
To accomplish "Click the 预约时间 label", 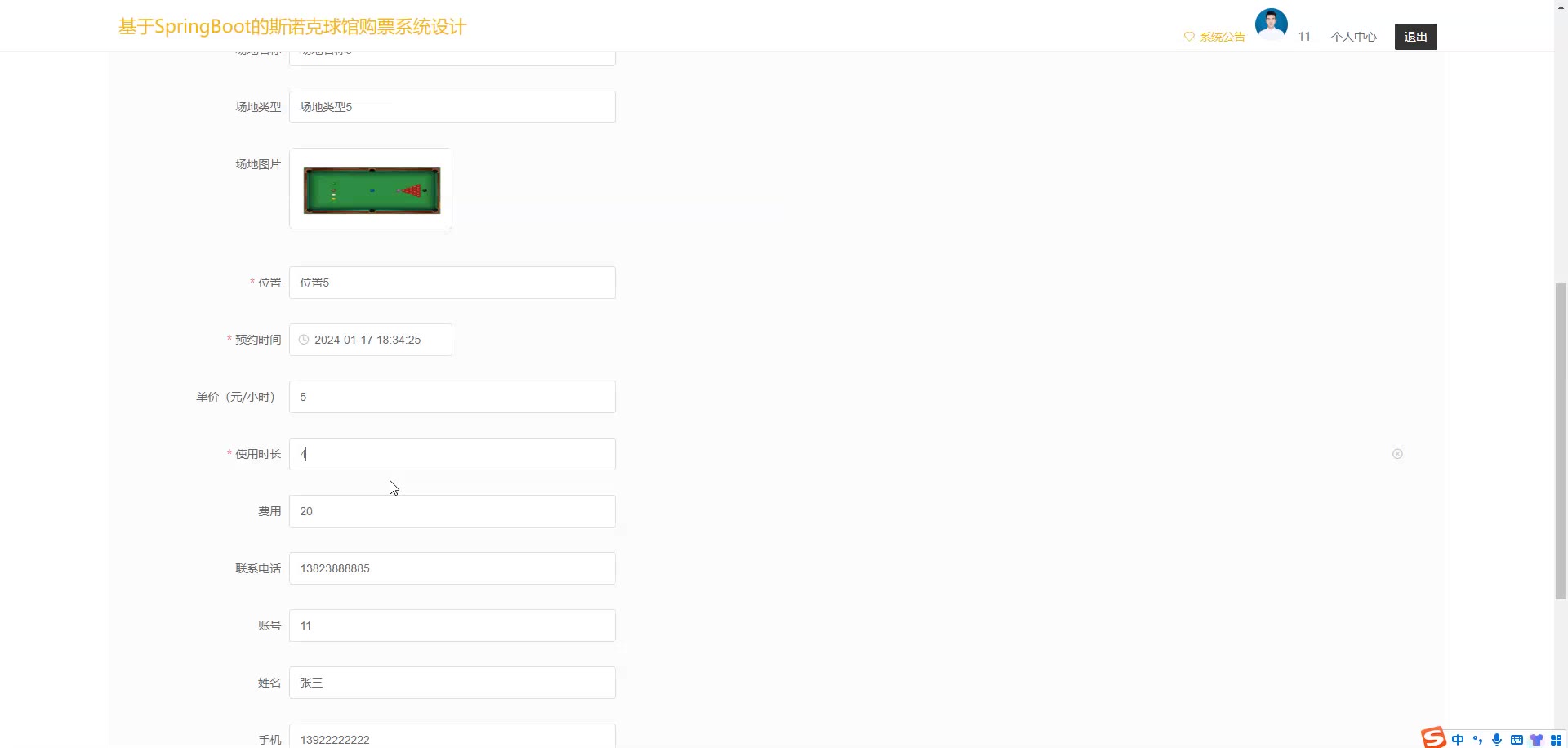I will pos(258,340).
